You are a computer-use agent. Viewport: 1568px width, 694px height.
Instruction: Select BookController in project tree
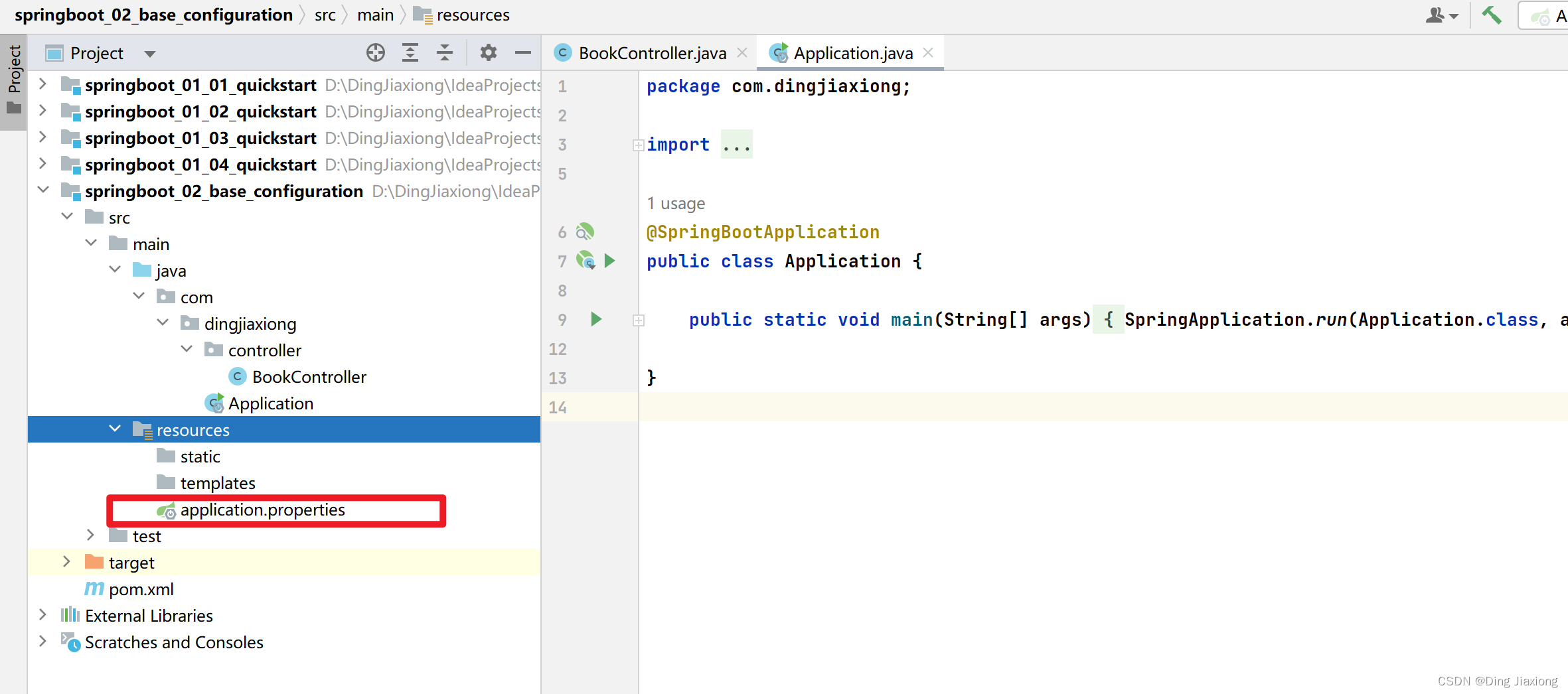(x=309, y=377)
